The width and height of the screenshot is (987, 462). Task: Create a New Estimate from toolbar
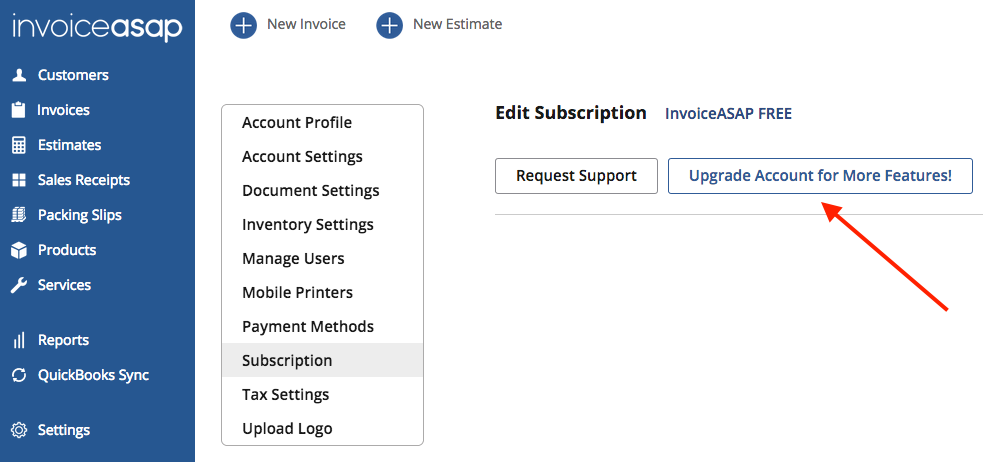[x=440, y=24]
